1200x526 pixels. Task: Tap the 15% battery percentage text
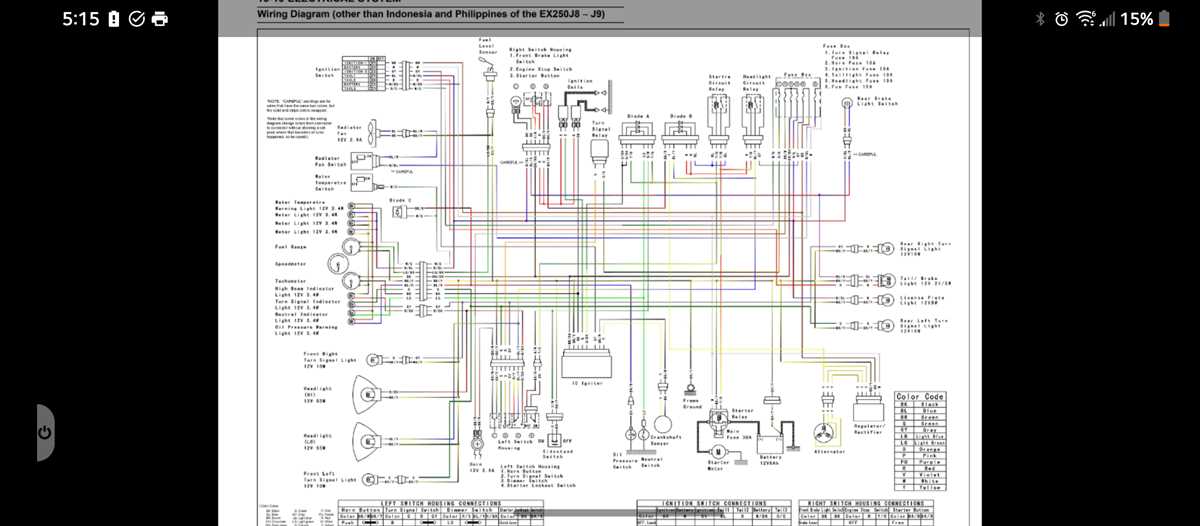tap(1137, 19)
